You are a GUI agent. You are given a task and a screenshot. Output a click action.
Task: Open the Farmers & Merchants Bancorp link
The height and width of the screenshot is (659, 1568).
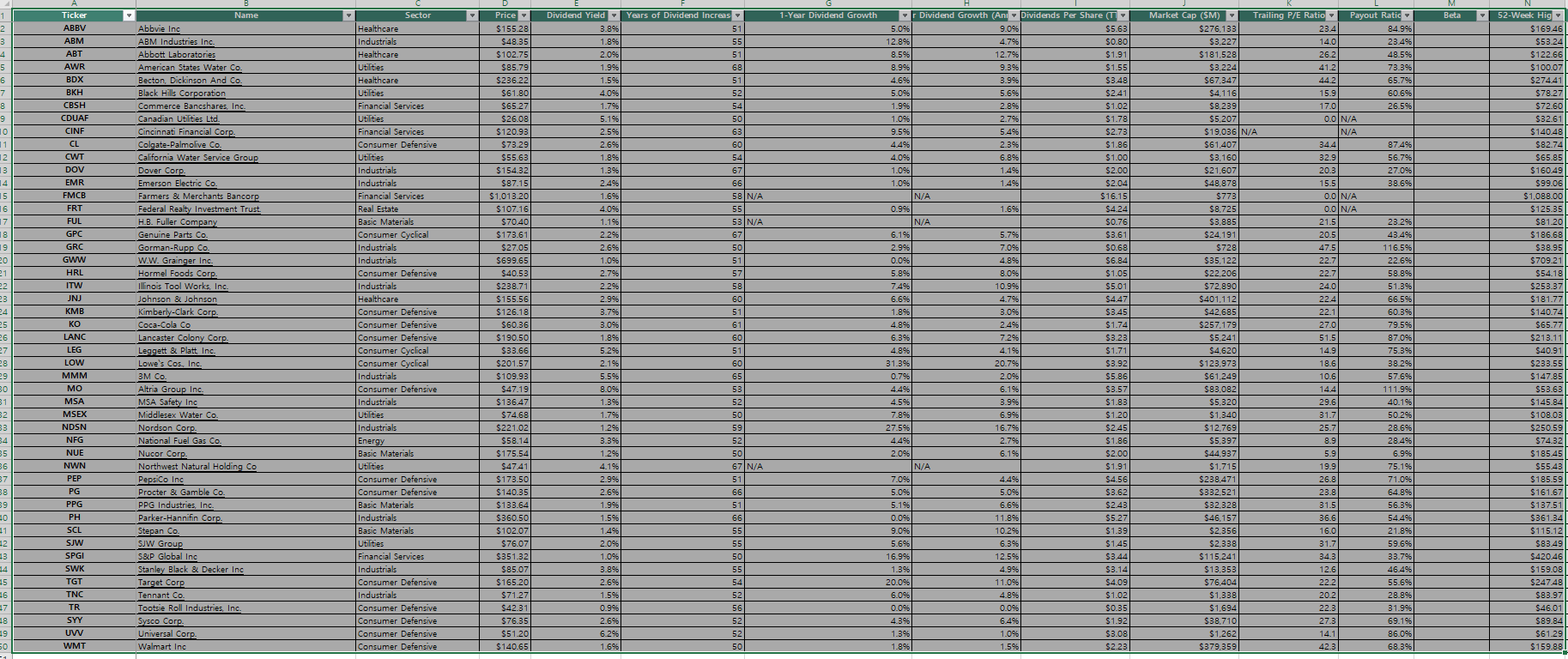[199, 196]
